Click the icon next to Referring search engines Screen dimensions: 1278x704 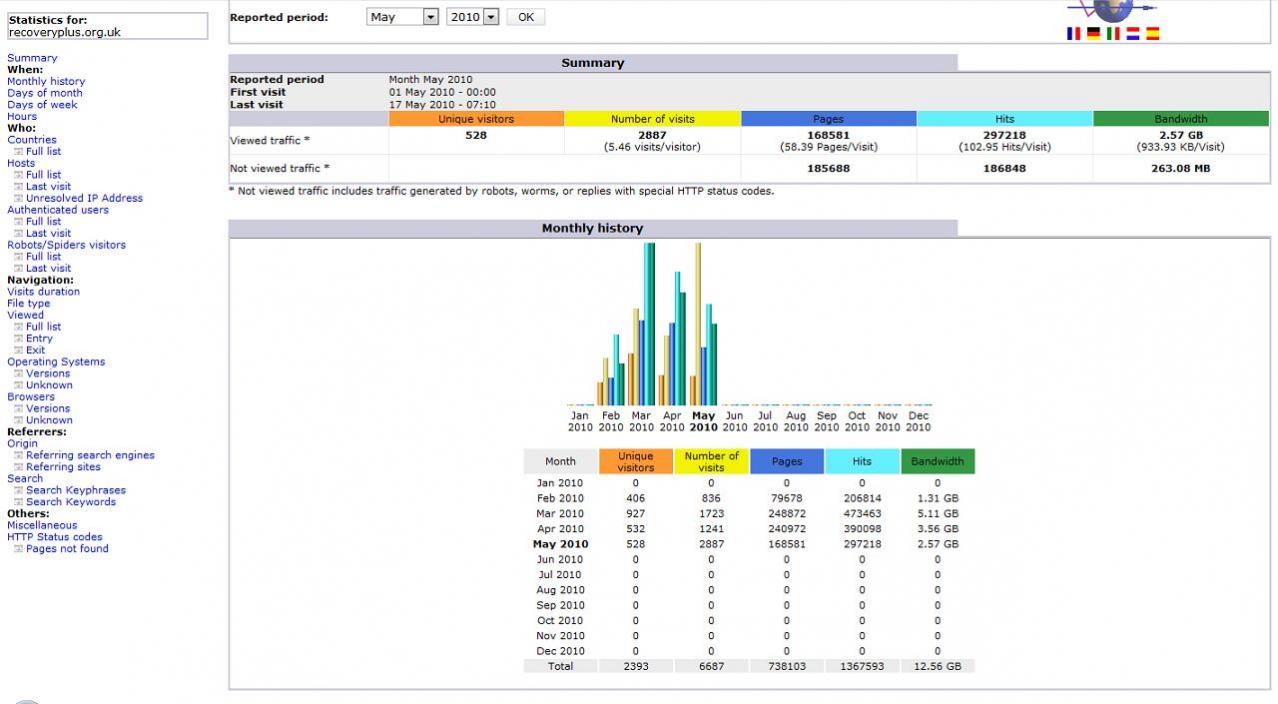(18, 456)
